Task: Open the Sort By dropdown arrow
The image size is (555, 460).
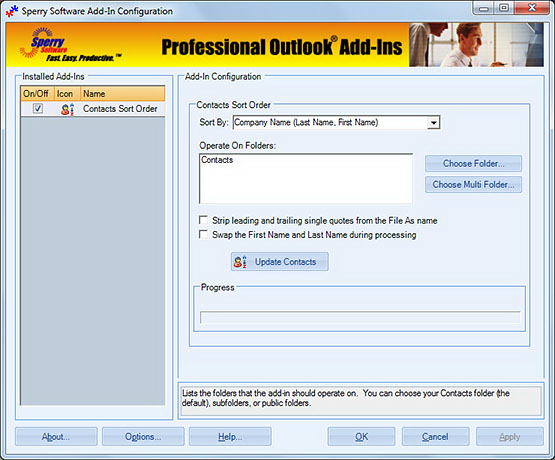Action: click(433, 123)
